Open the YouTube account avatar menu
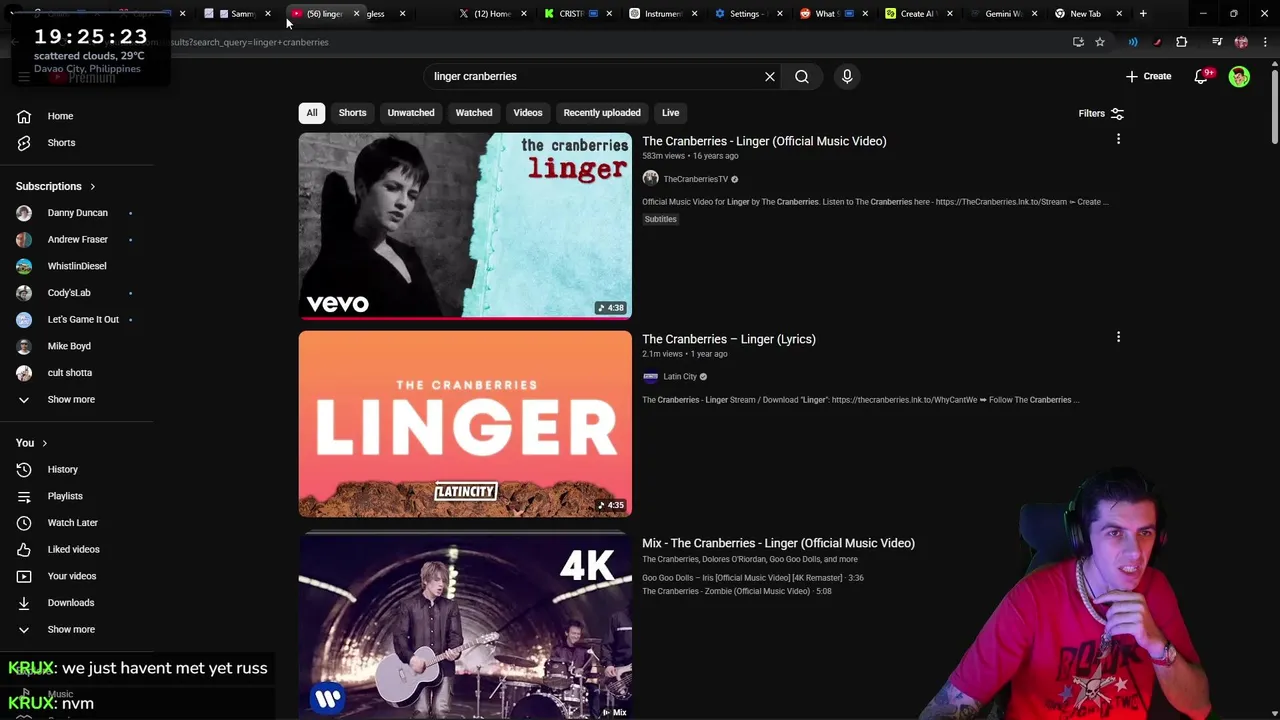 tap(1239, 76)
